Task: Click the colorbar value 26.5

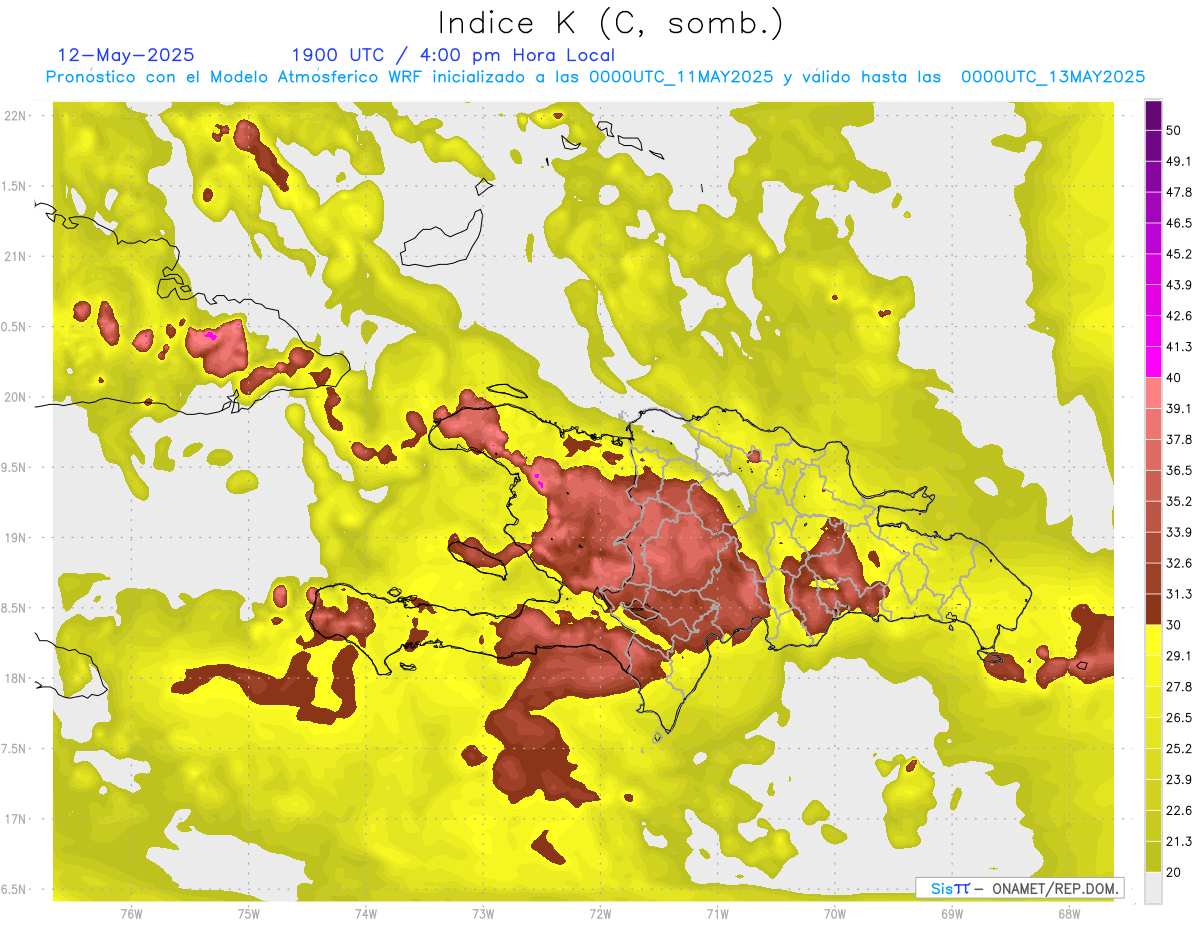Action: coord(1179,718)
